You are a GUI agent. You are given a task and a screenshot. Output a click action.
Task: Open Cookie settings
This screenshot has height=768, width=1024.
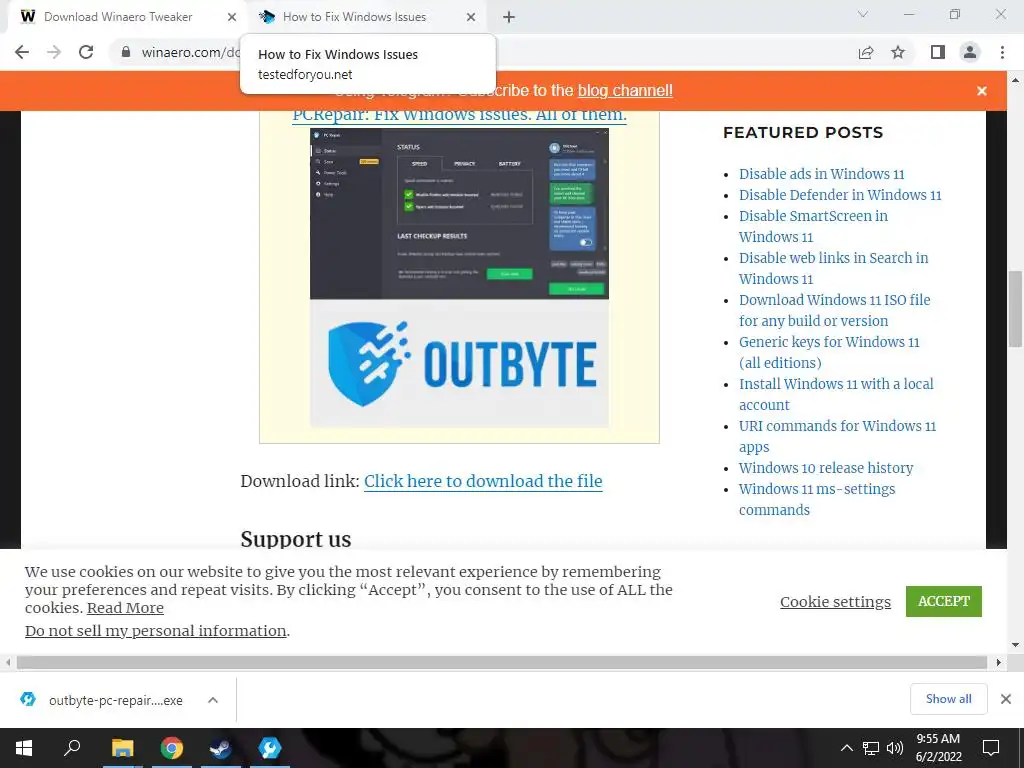pyautogui.click(x=835, y=601)
